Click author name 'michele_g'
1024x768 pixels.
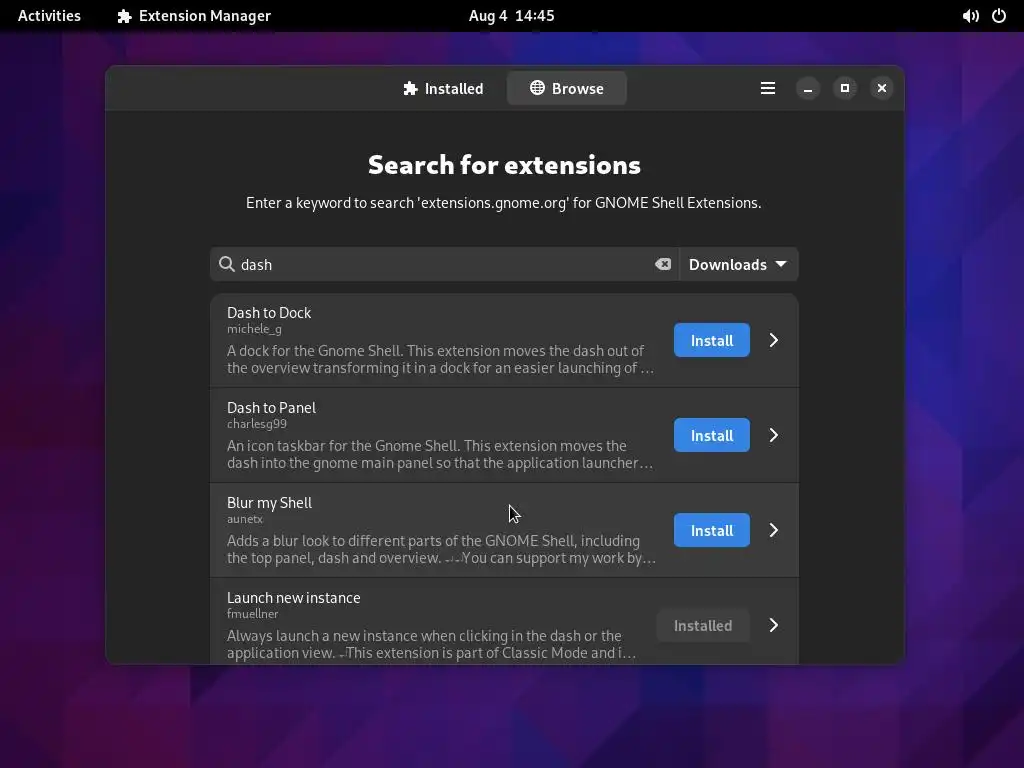tap(254, 329)
